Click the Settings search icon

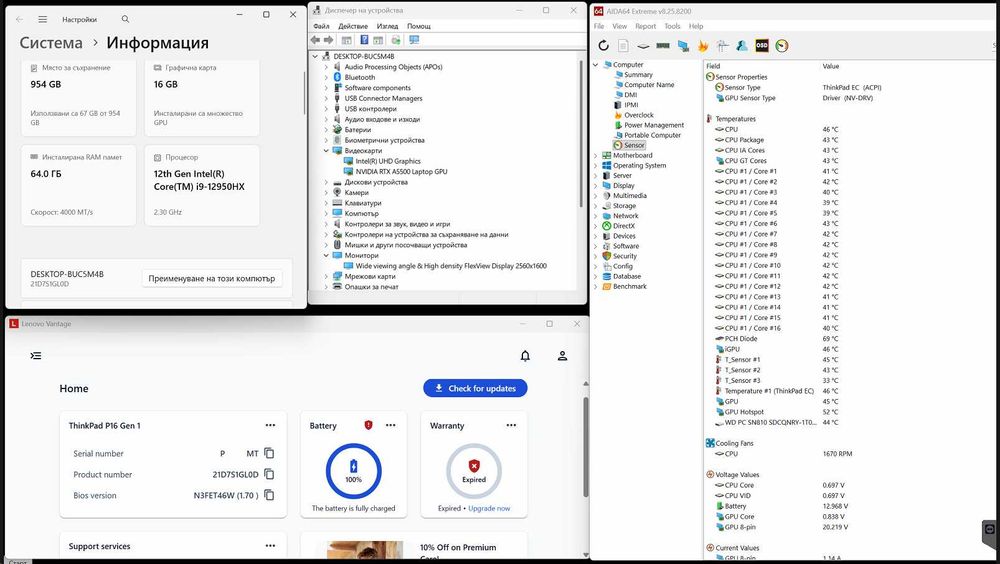(x=126, y=19)
